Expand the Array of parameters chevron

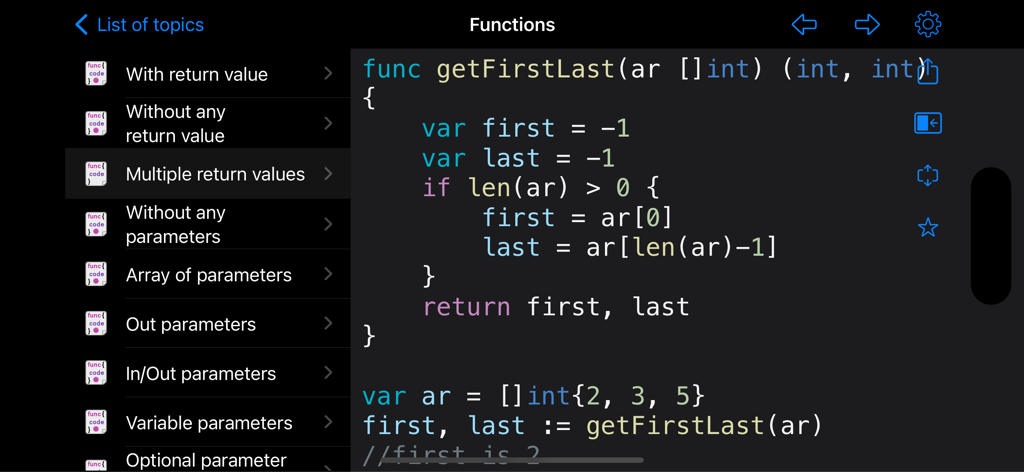[328, 274]
